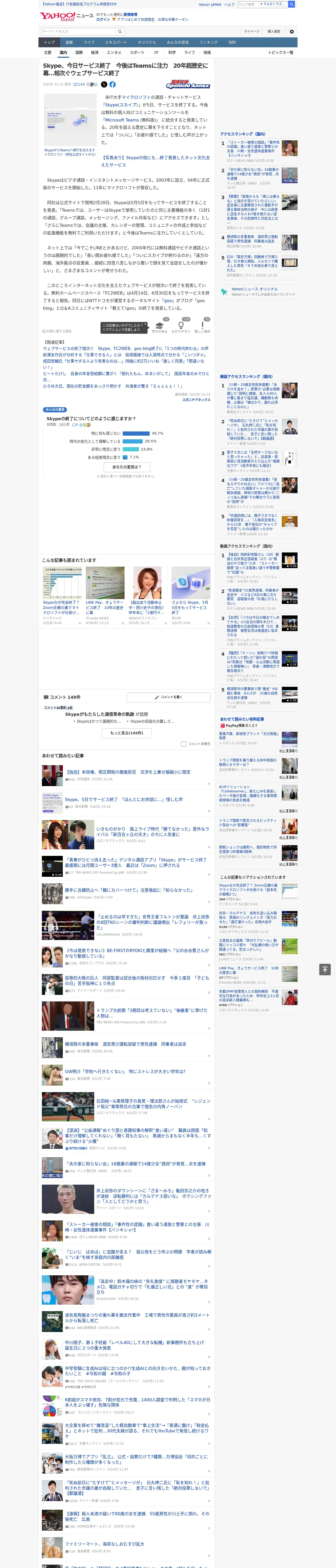Open the スポニチアネックス source link below article

(x=196, y=400)
